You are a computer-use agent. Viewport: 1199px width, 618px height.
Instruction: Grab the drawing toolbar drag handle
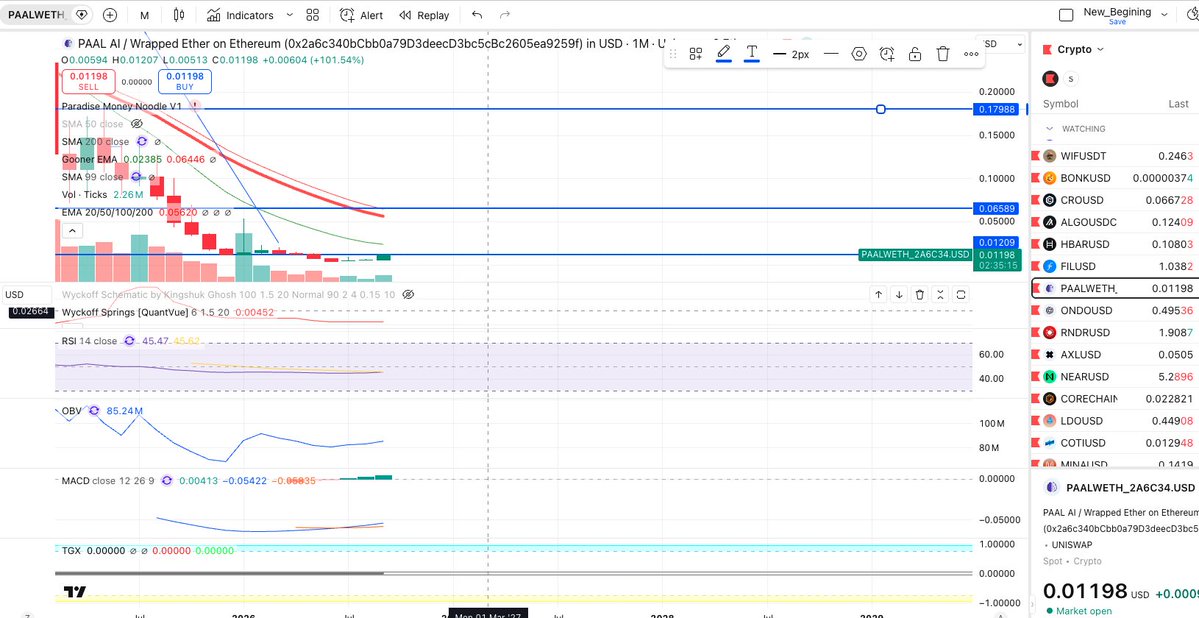click(x=673, y=54)
